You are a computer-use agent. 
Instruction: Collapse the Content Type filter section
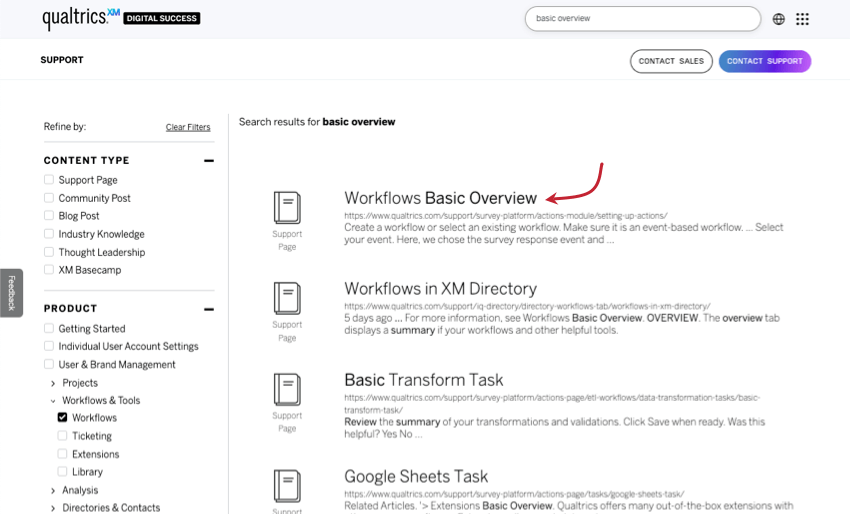209,160
